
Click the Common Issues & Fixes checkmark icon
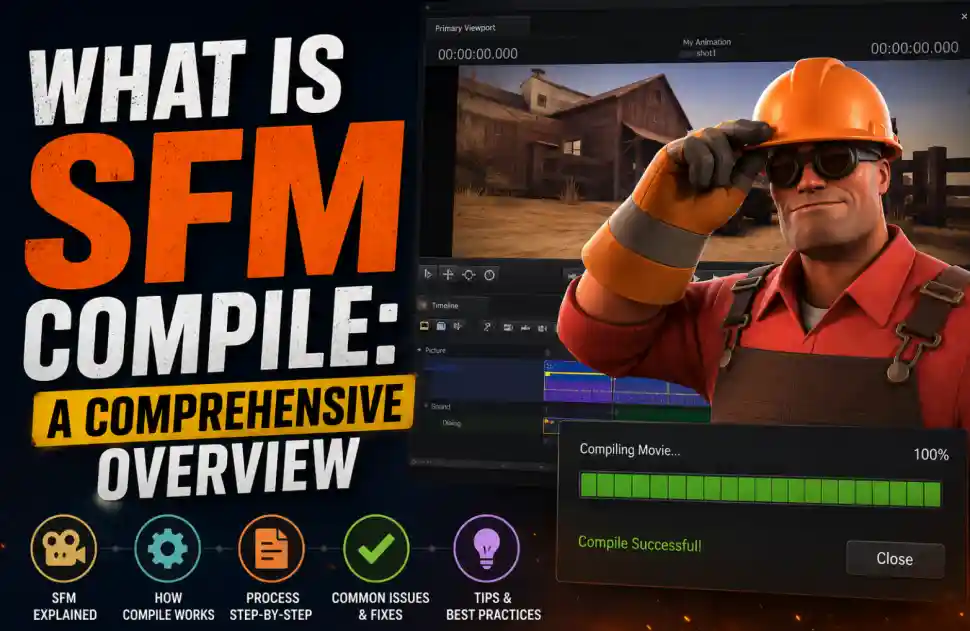pyautogui.click(x=376, y=548)
